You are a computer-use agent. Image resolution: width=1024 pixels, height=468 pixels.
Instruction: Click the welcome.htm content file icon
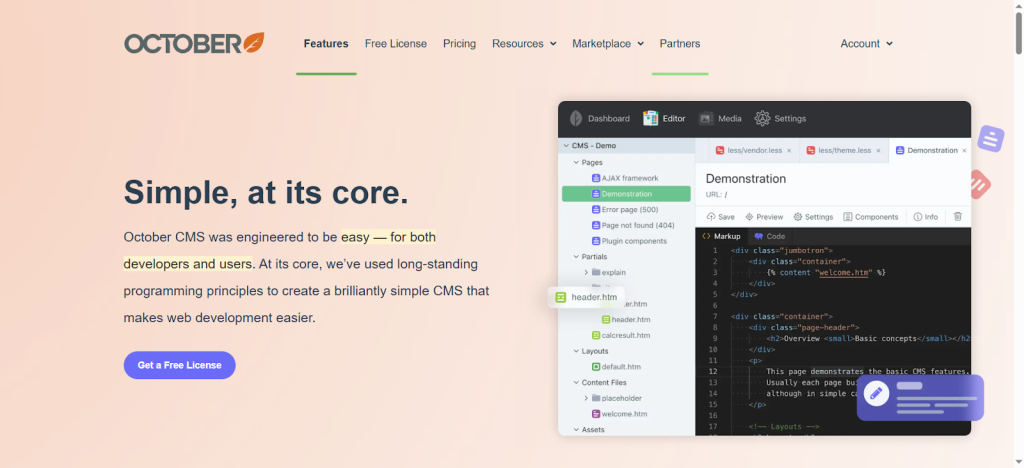(596, 414)
